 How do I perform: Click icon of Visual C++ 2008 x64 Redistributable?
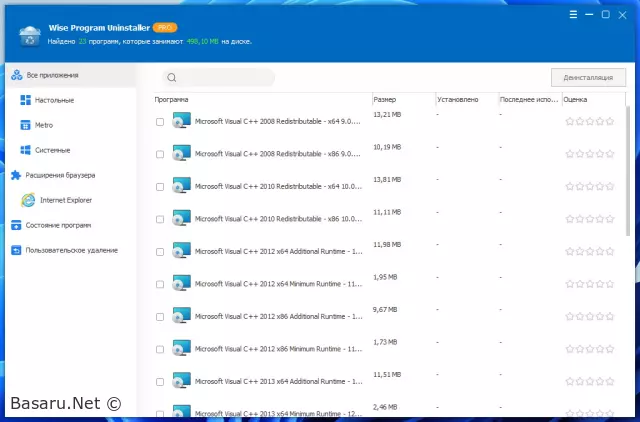pos(181,121)
